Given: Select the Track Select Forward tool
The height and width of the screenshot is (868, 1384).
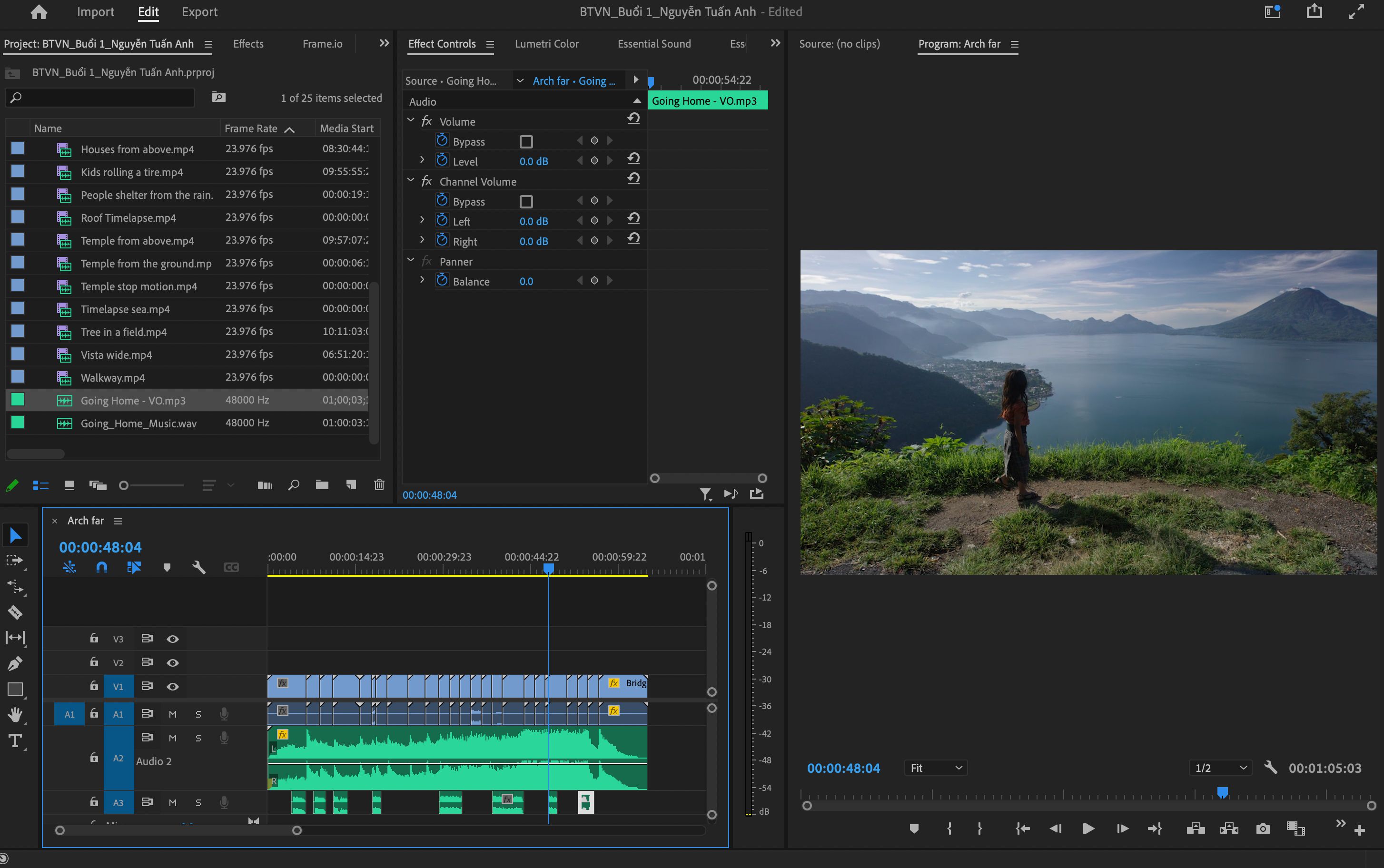Looking at the screenshot, I should coord(15,561).
